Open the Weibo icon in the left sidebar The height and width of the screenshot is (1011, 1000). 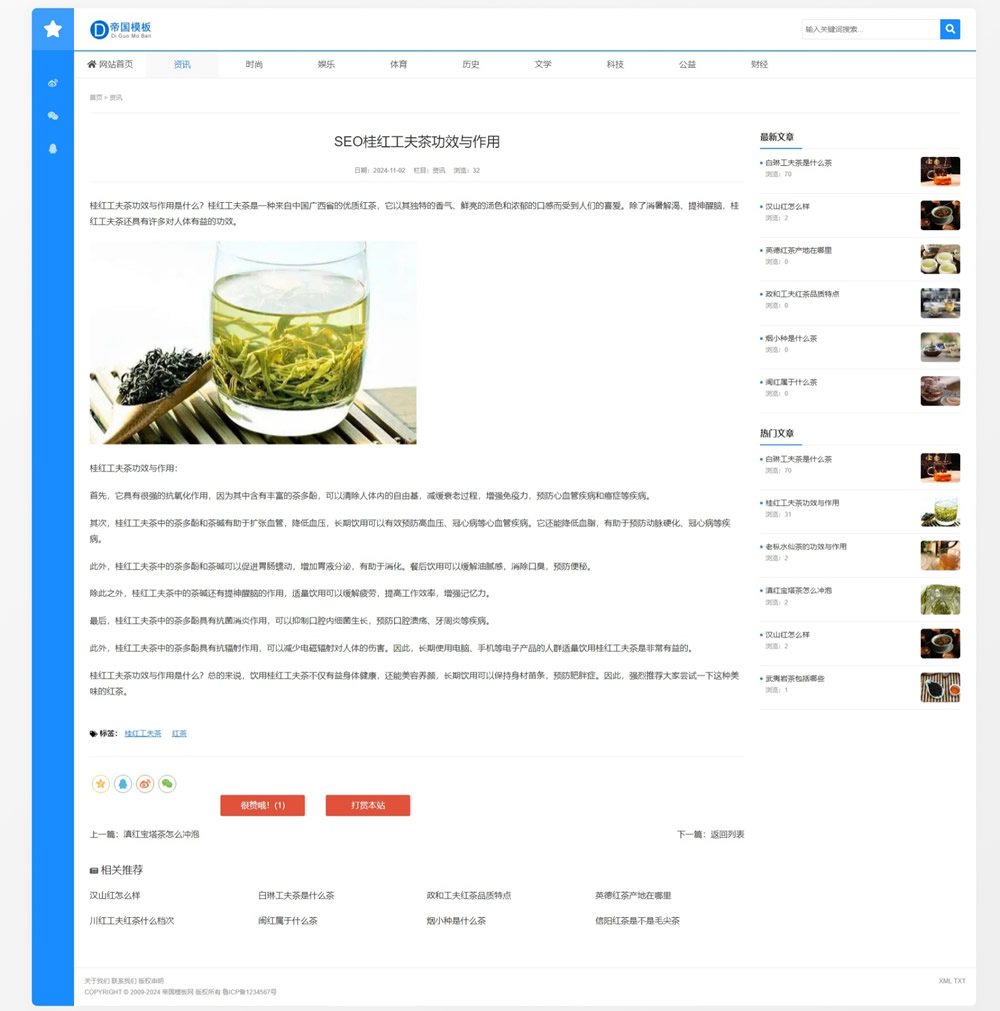pyautogui.click(x=53, y=83)
